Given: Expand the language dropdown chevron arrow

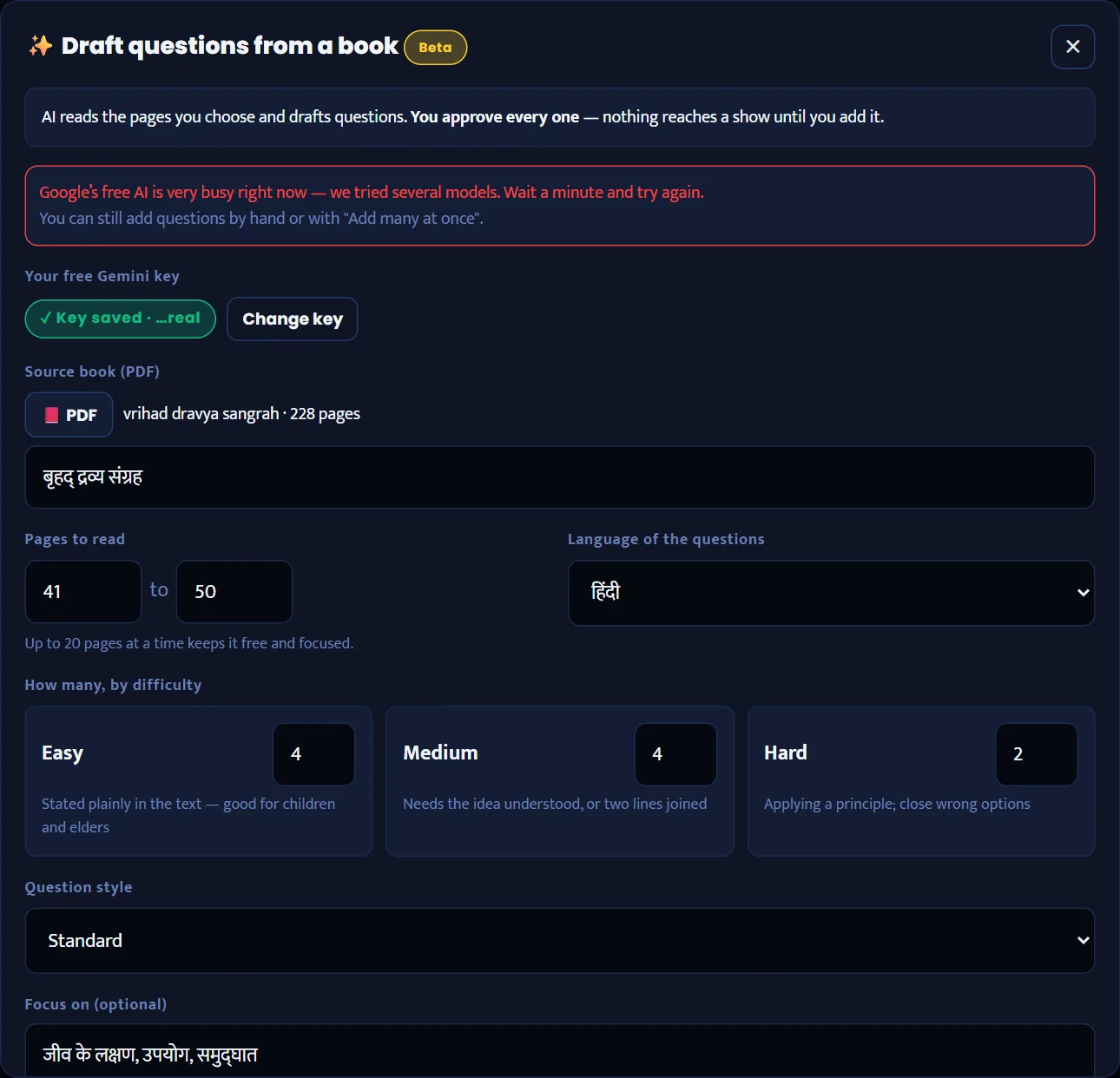Looking at the screenshot, I should click(x=1083, y=593).
